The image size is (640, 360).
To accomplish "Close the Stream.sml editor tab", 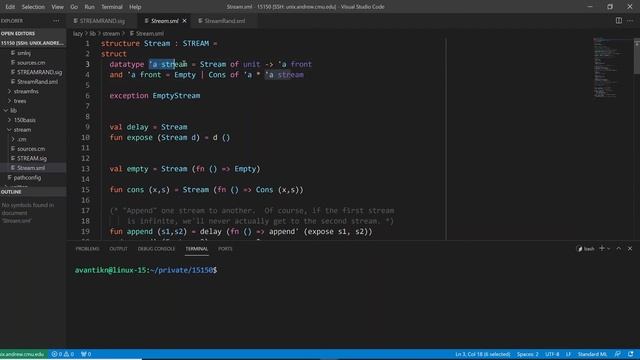I will coord(184,21).
